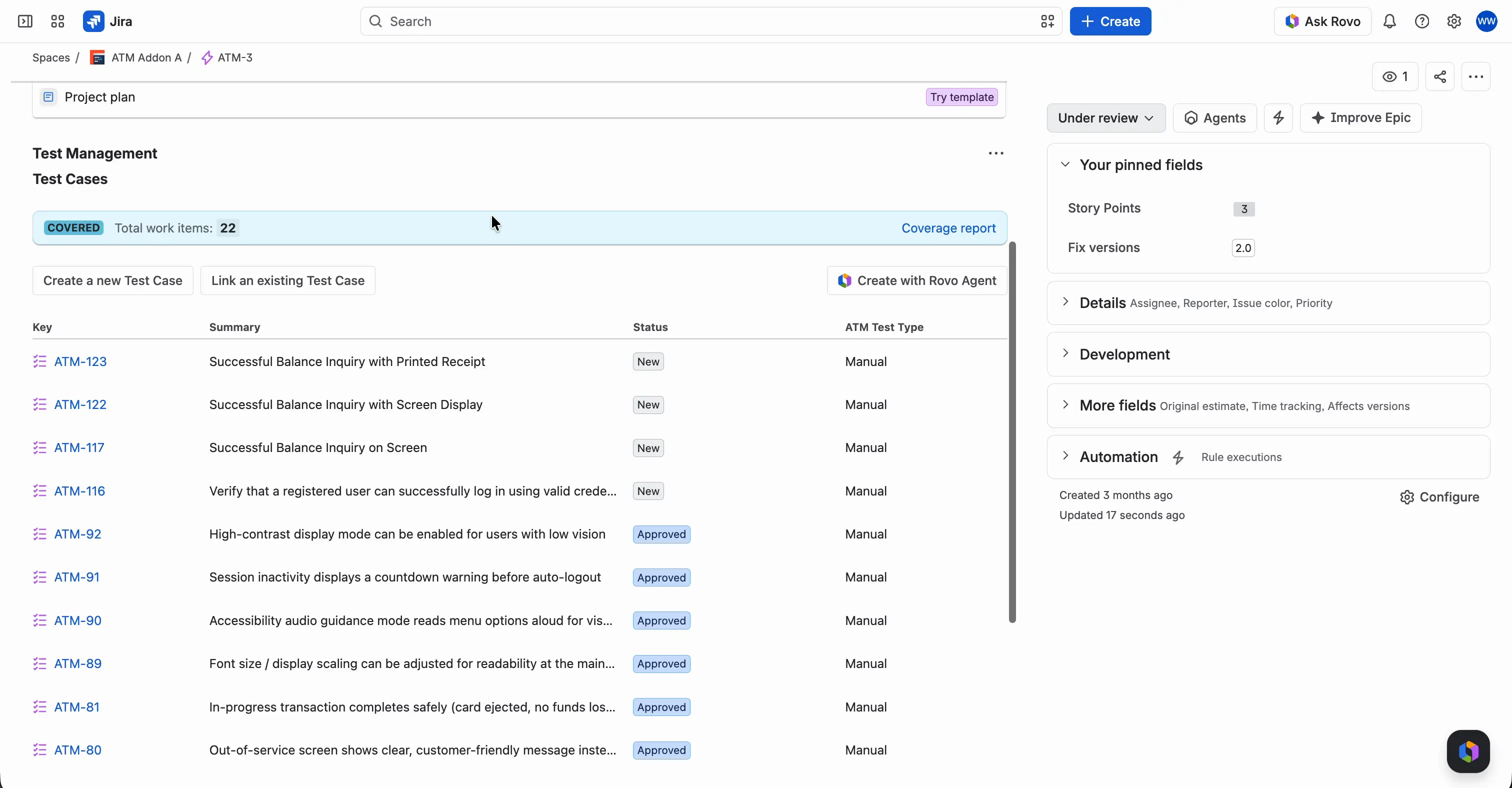
Task: Click the Status column header
Action: point(650,327)
